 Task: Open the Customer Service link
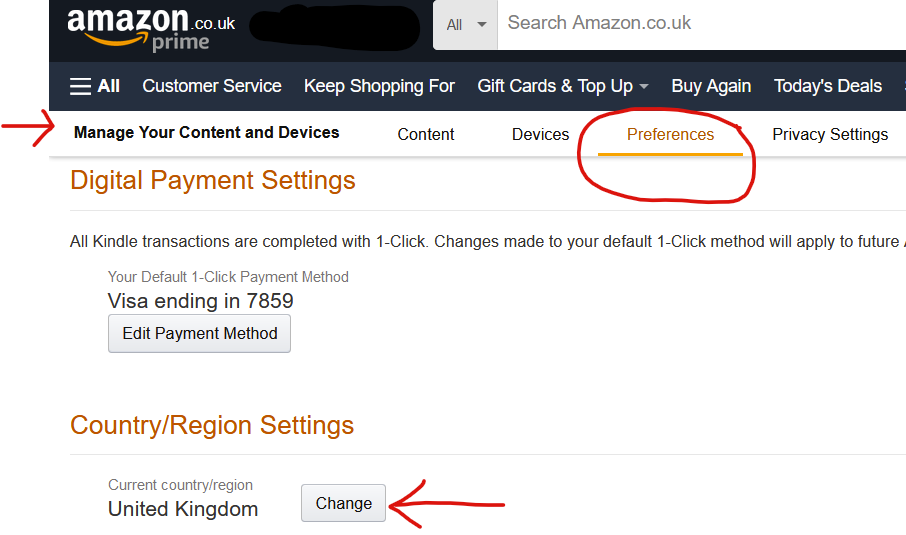[212, 86]
